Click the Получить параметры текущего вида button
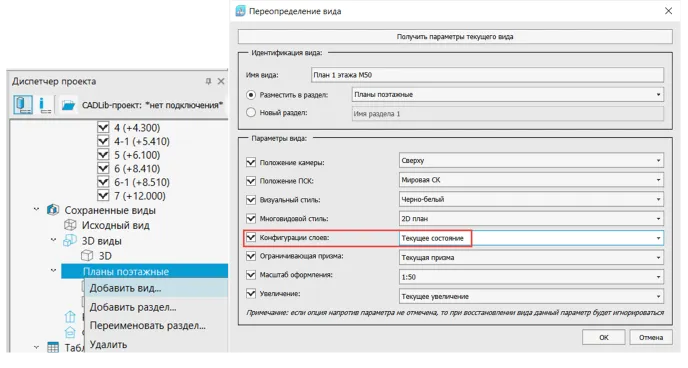The width and height of the screenshot is (688, 368). (455, 37)
